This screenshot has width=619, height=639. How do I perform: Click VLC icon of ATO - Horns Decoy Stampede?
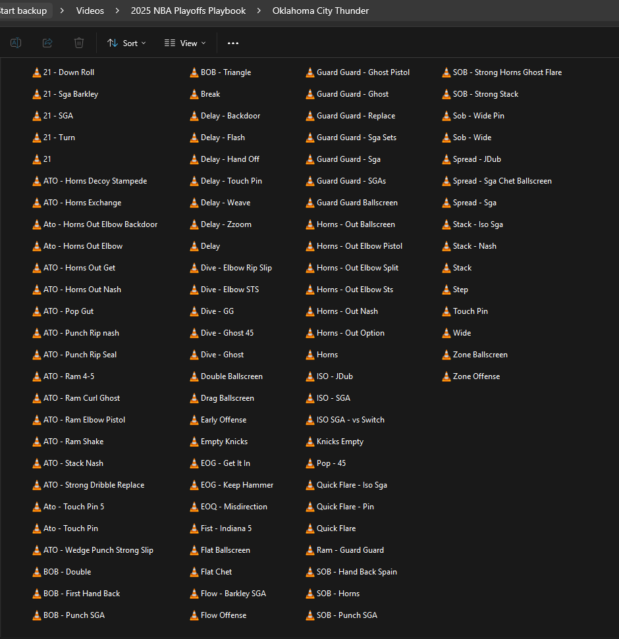[37, 181]
